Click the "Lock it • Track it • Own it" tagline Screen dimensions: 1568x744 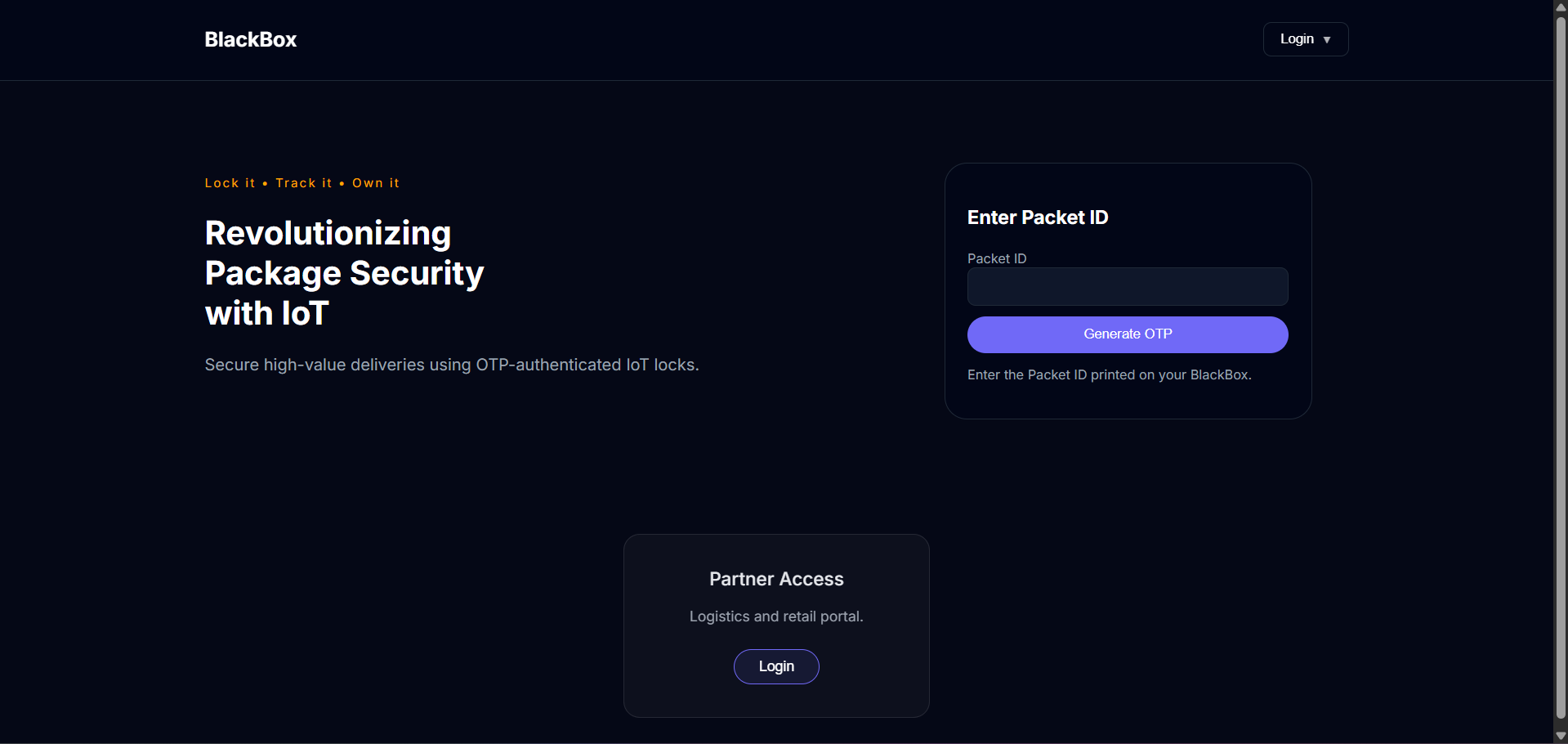click(302, 183)
